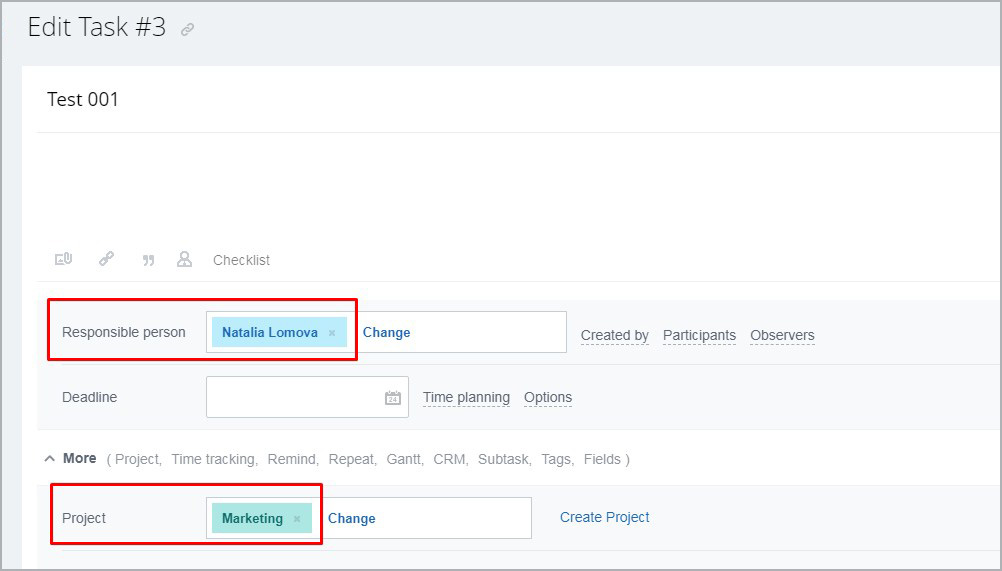The width and height of the screenshot is (1002, 571).
Task: Open the Create Project link
Action: [605, 517]
